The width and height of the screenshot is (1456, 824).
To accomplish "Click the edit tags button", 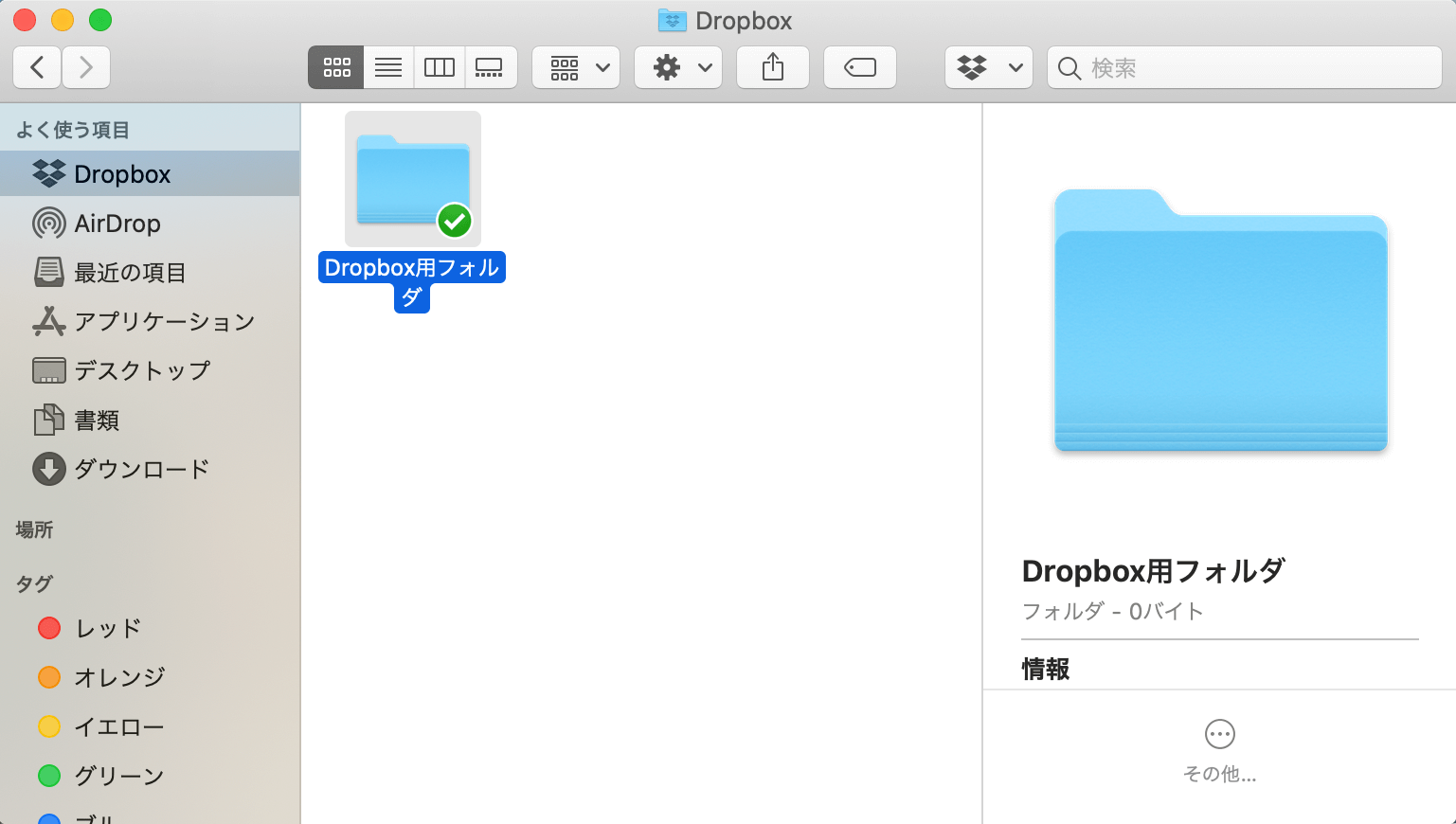I will pos(860,67).
